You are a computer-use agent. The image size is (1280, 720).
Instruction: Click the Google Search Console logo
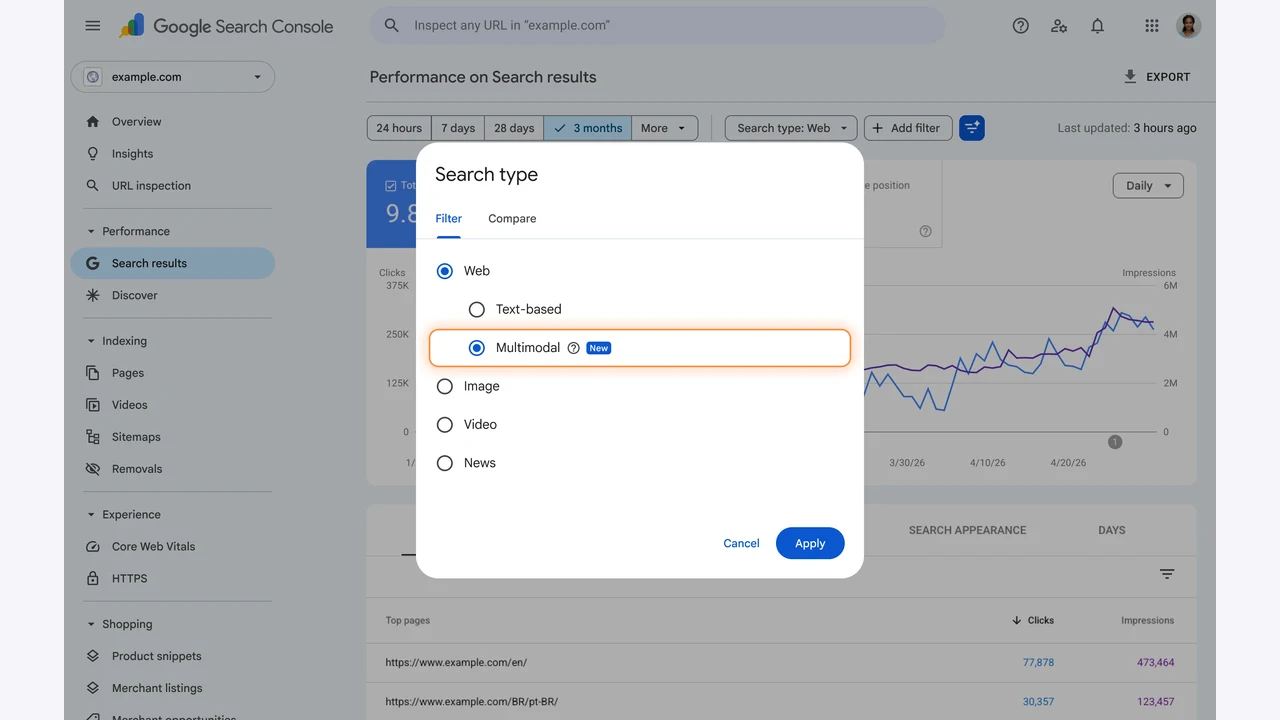point(226,26)
